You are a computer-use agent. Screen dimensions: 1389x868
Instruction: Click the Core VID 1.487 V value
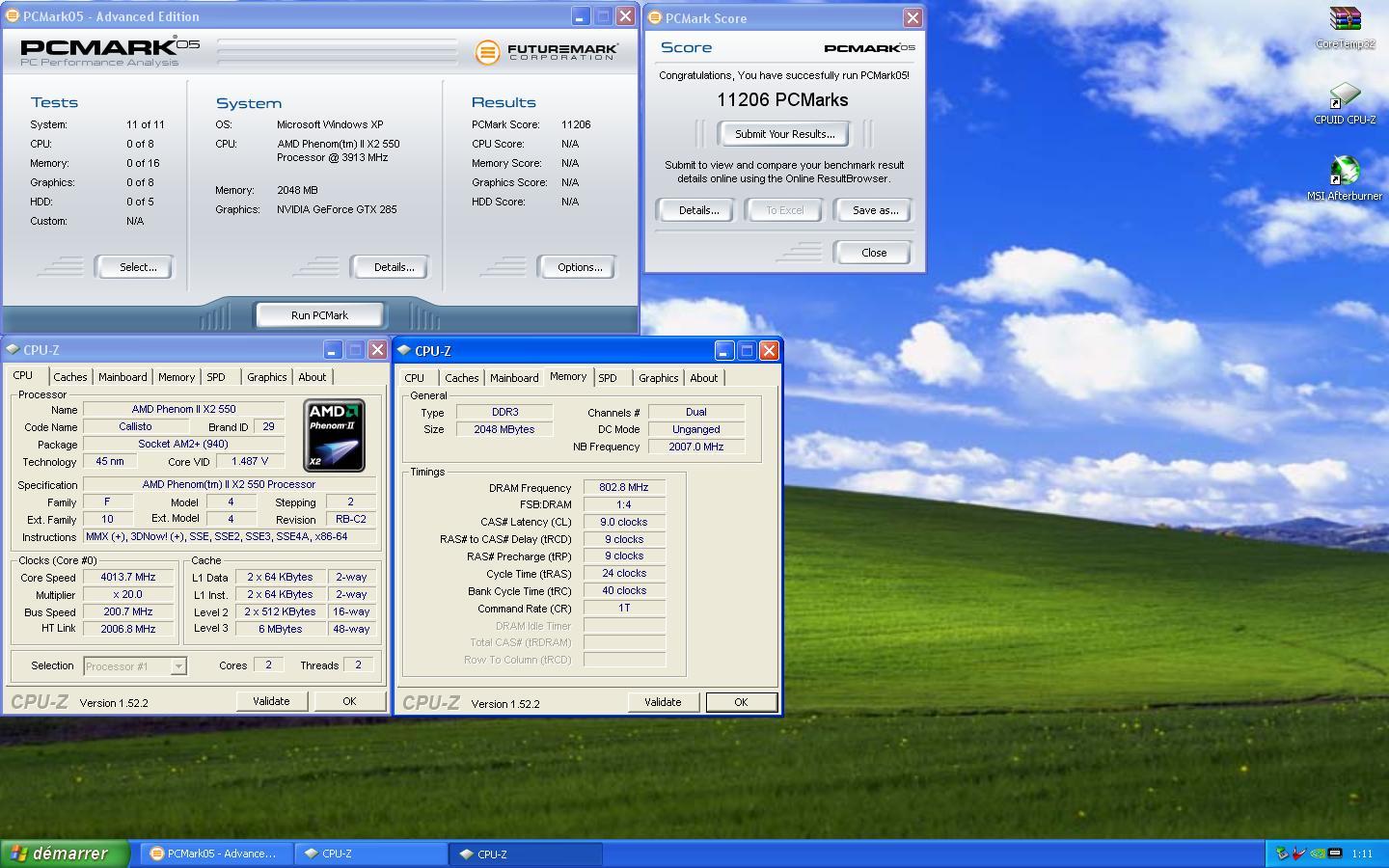point(250,461)
